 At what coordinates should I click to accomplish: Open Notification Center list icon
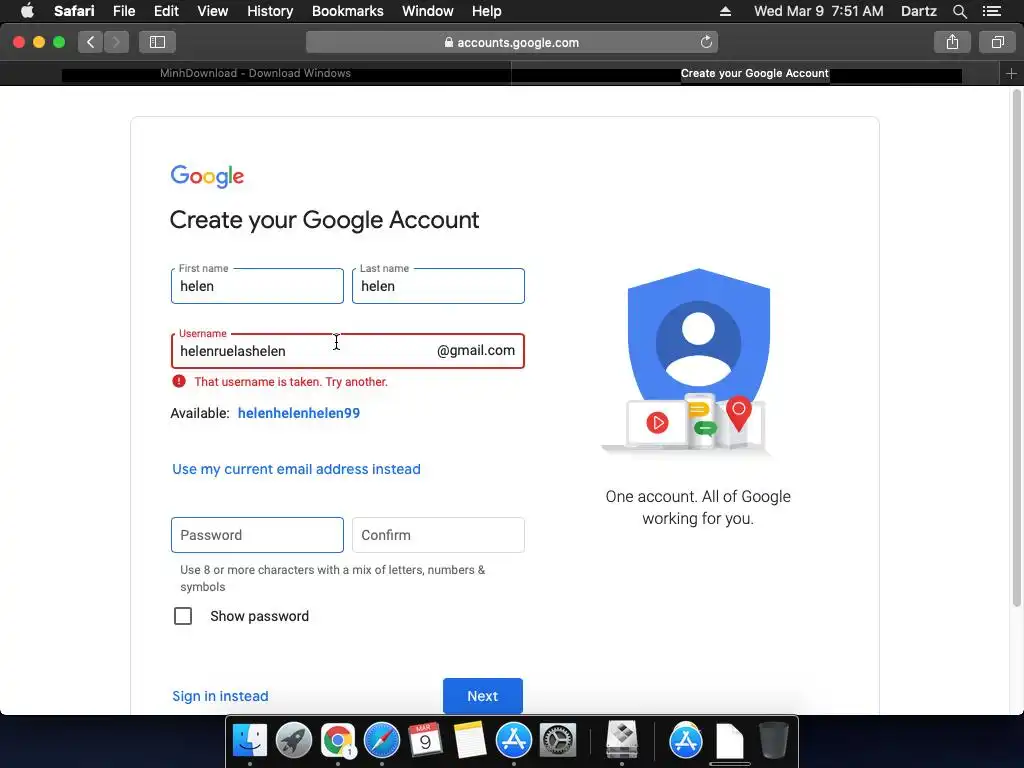(x=991, y=11)
